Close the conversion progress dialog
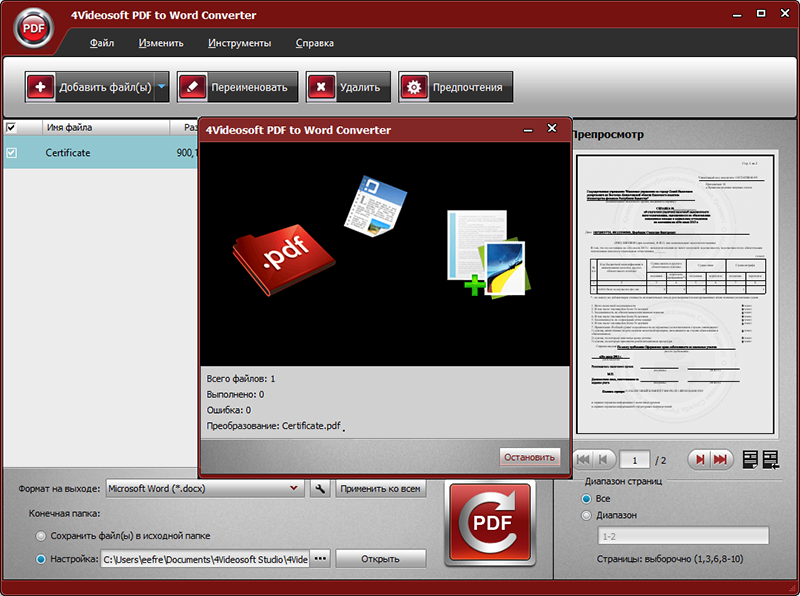 tap(552, 128)
